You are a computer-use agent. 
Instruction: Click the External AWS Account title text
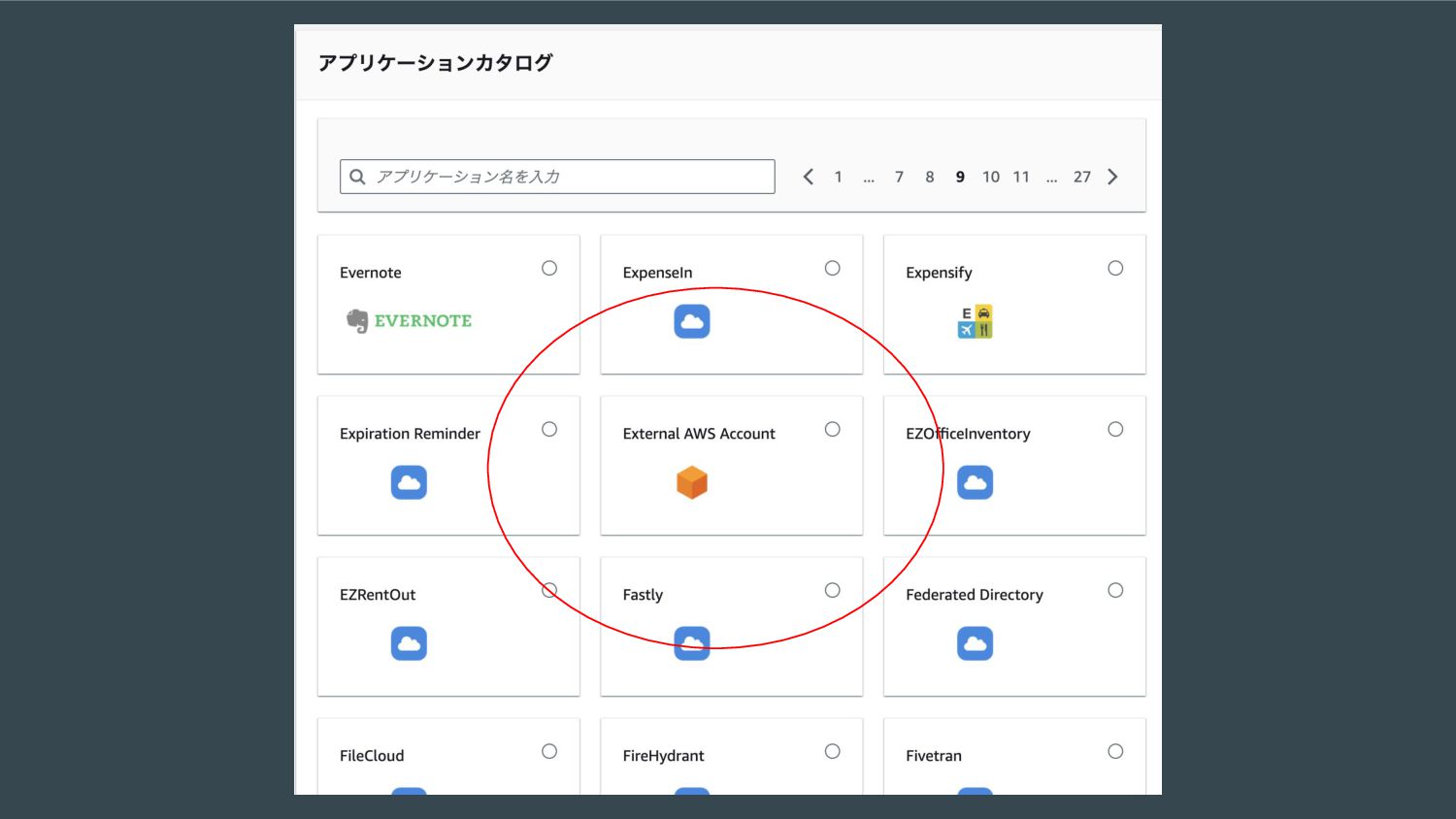tap(699, 434)
